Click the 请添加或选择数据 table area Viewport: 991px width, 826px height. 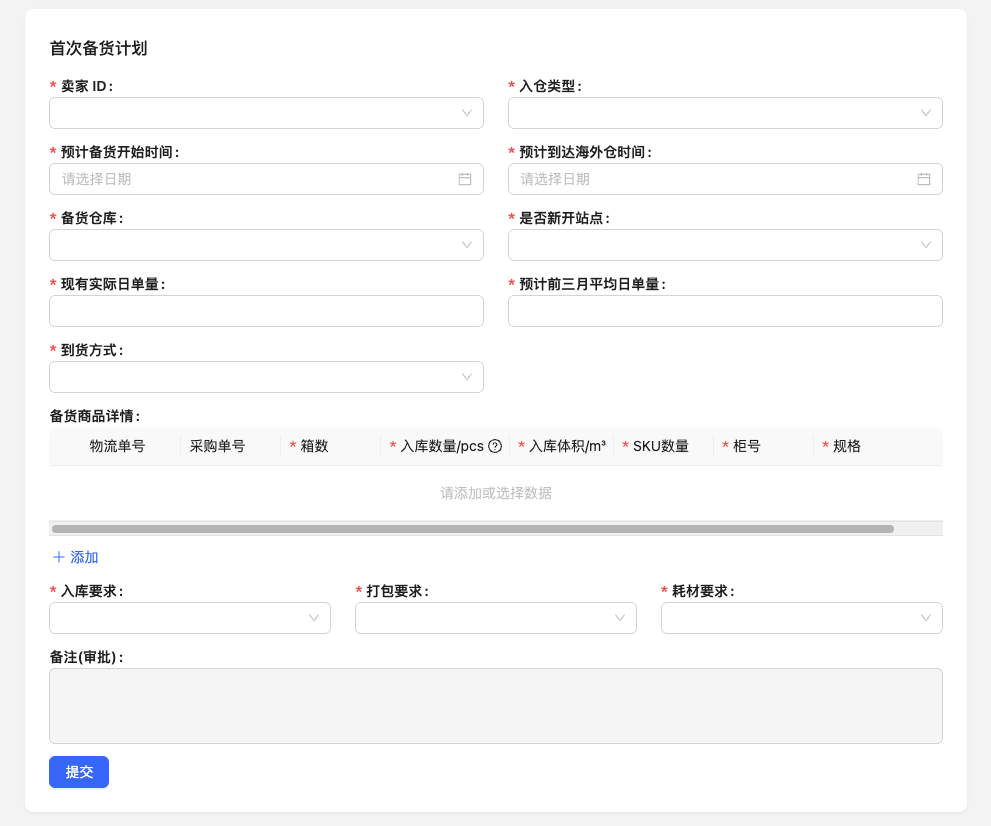coord(496,493)
